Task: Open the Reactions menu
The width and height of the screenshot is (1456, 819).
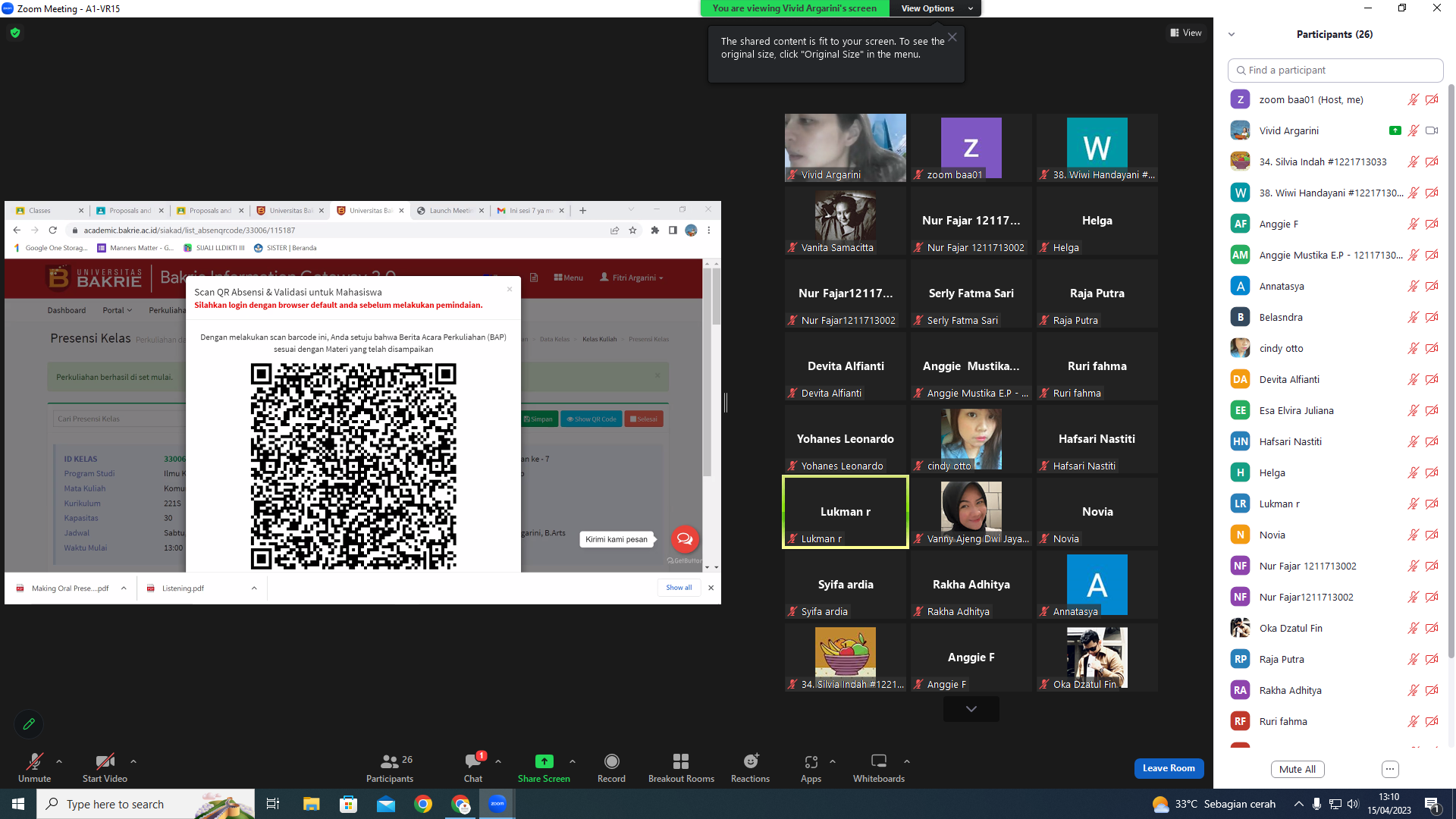Action: 750,767
